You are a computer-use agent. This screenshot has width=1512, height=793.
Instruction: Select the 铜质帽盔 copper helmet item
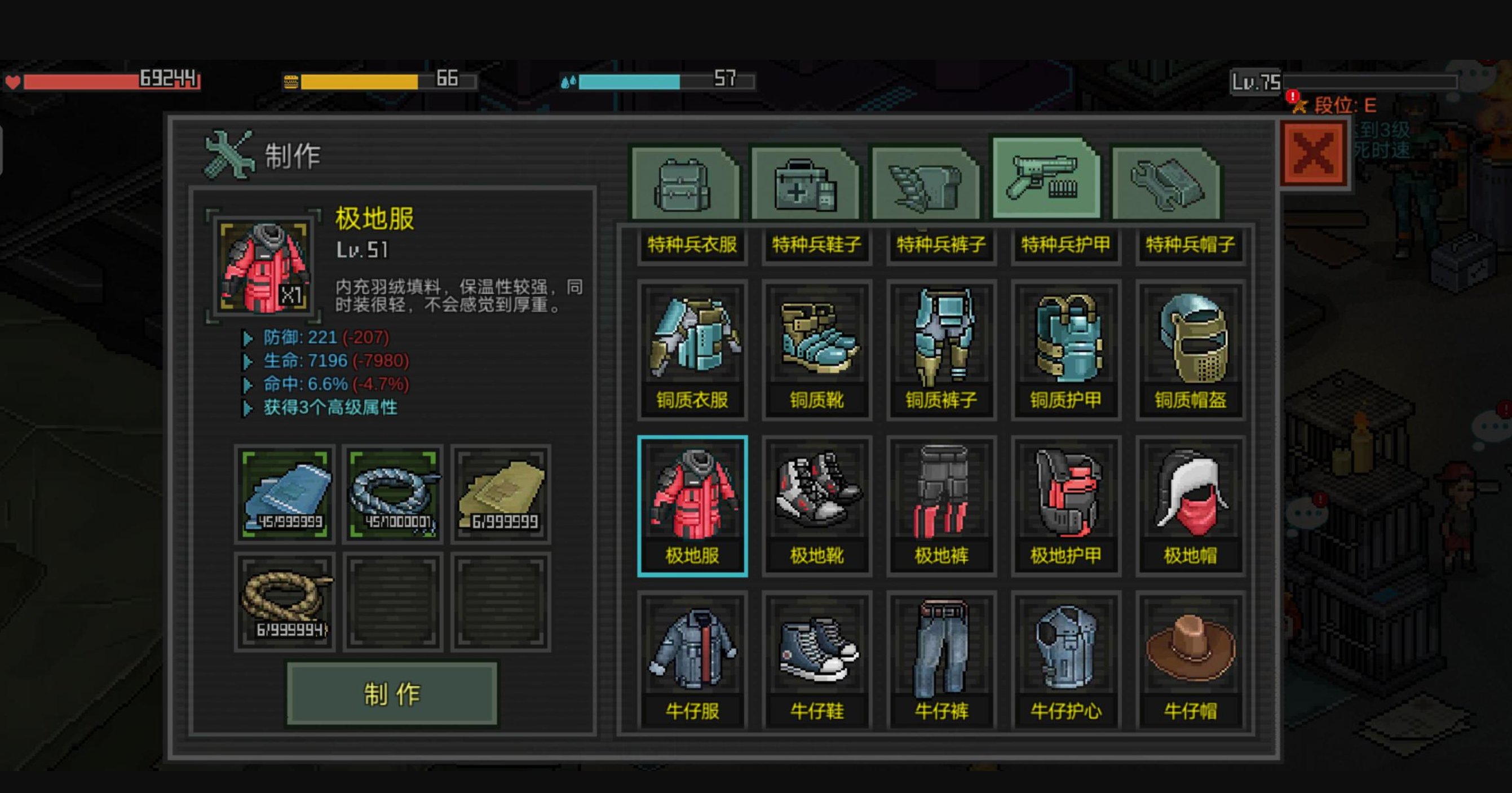1190,350
